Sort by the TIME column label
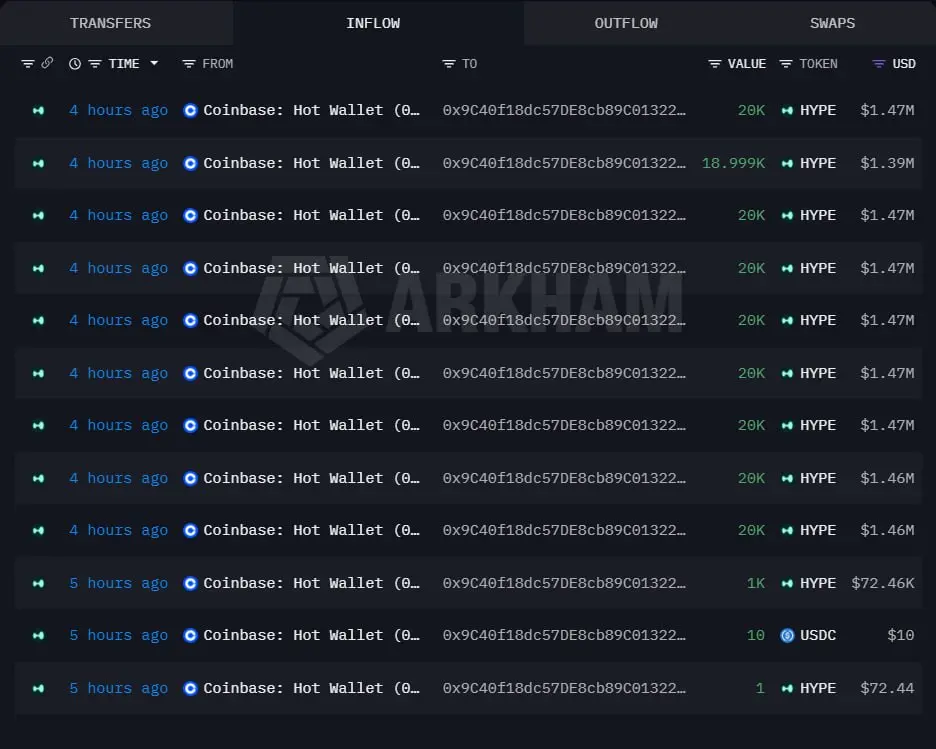Image resolution: width=936 pixels, height=749 pixels. pos(124,64)
